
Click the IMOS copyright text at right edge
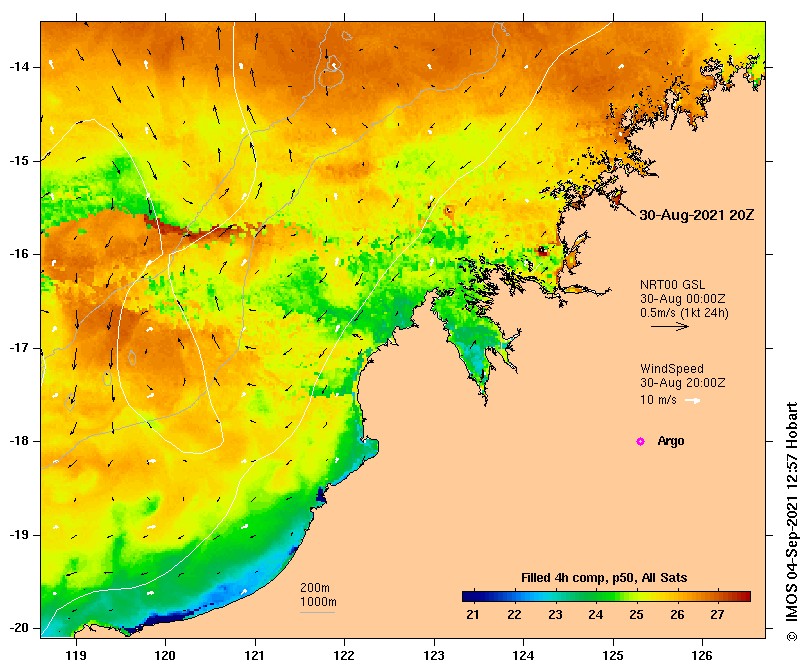(x=792, y=521)
